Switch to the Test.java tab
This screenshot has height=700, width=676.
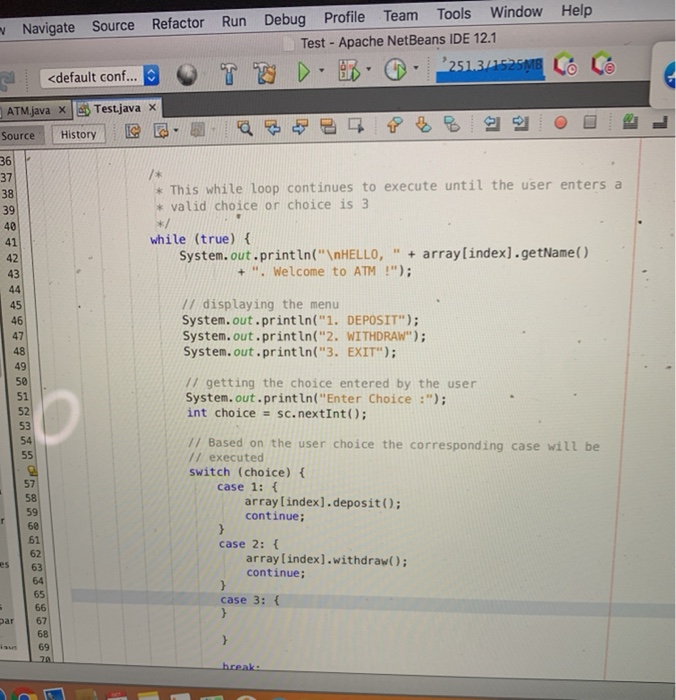(117, 108)
